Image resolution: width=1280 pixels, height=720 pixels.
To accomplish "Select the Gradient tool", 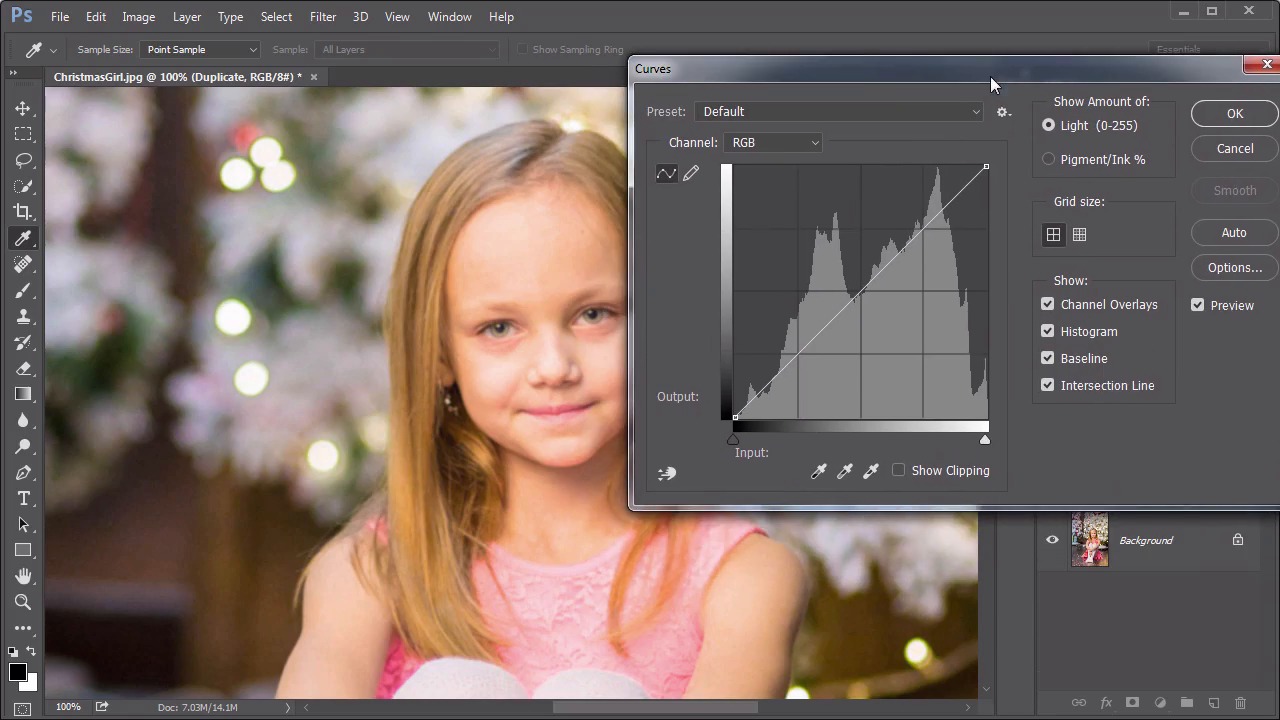I will [23, 394].
